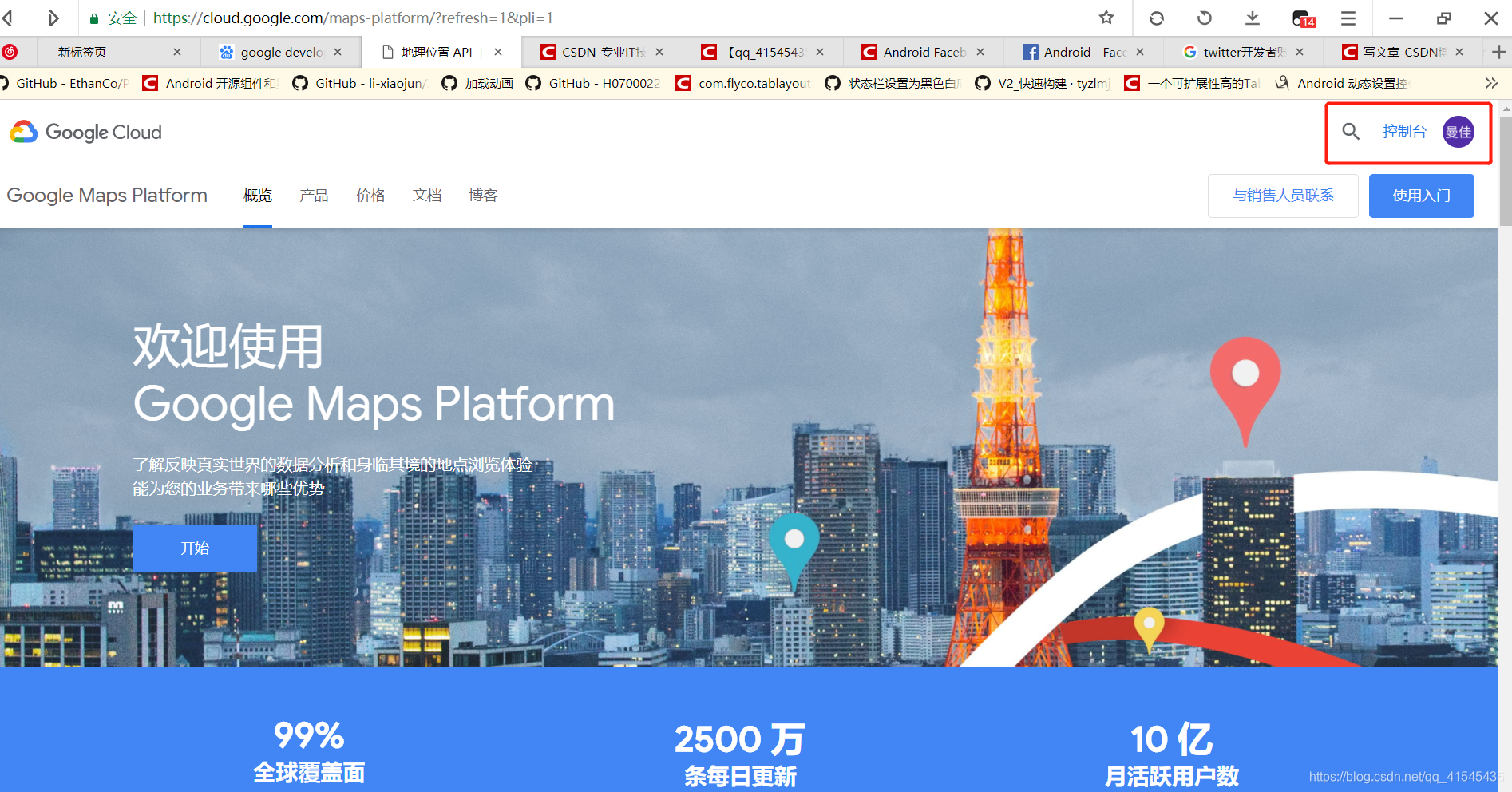Viewport: 1512px width, 792px height.
Task: Click Google Maps Platform title
Action: tap(107, 196)
